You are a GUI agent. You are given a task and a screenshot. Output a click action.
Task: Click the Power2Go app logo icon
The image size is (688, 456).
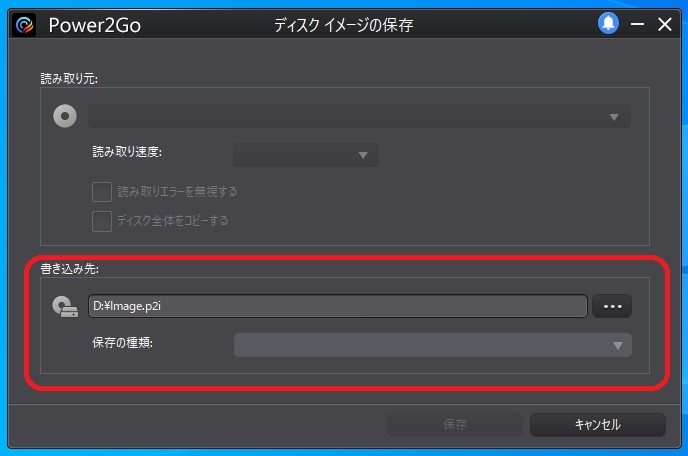[24, 25]
